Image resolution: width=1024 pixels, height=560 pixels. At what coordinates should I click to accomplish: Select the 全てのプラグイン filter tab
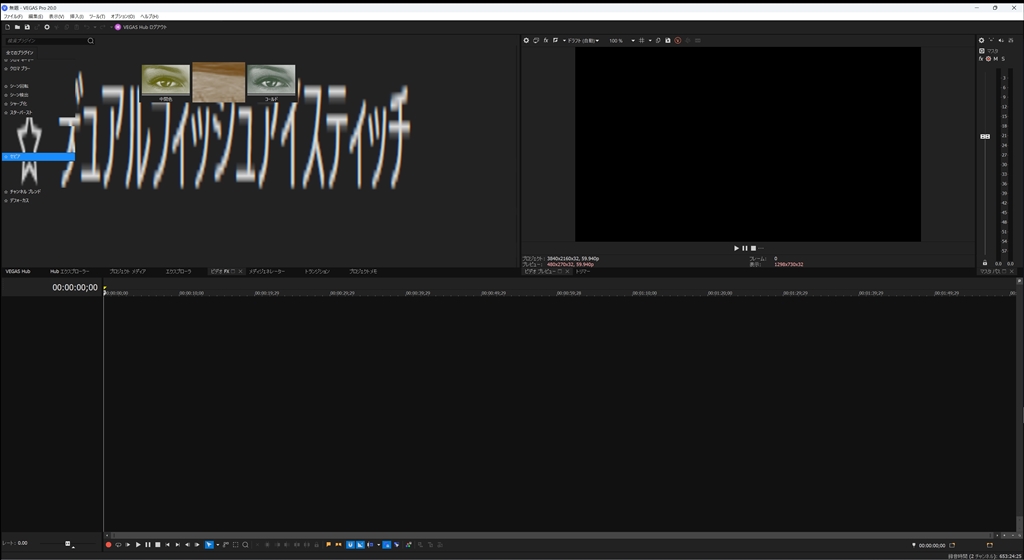coord(20,52)
